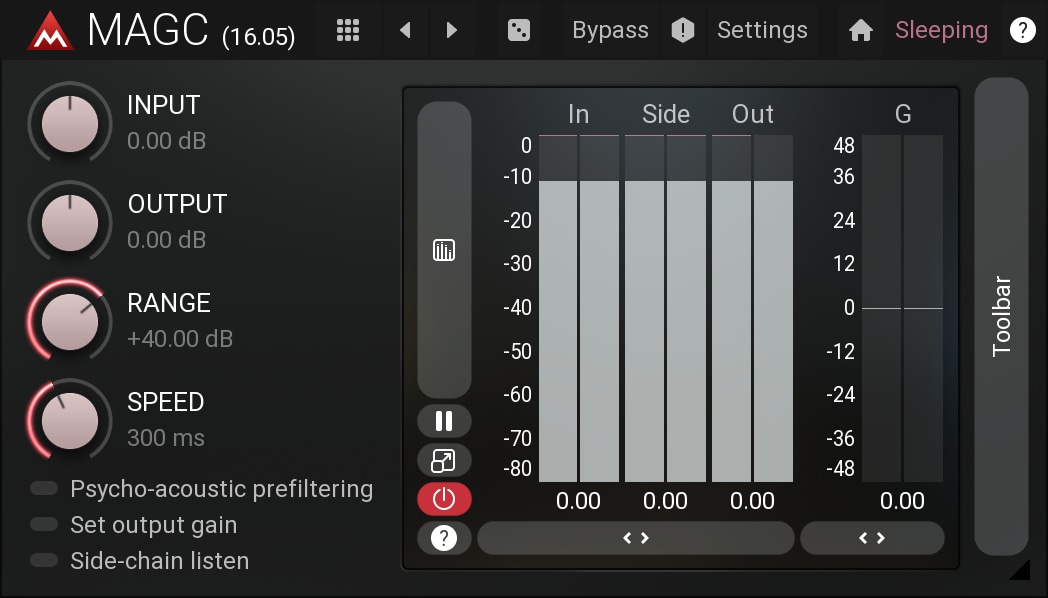This screenshot has height=598, width=1048.
Task: Click OUTPUT value 0.00 dB
Action: coord(166,240)
